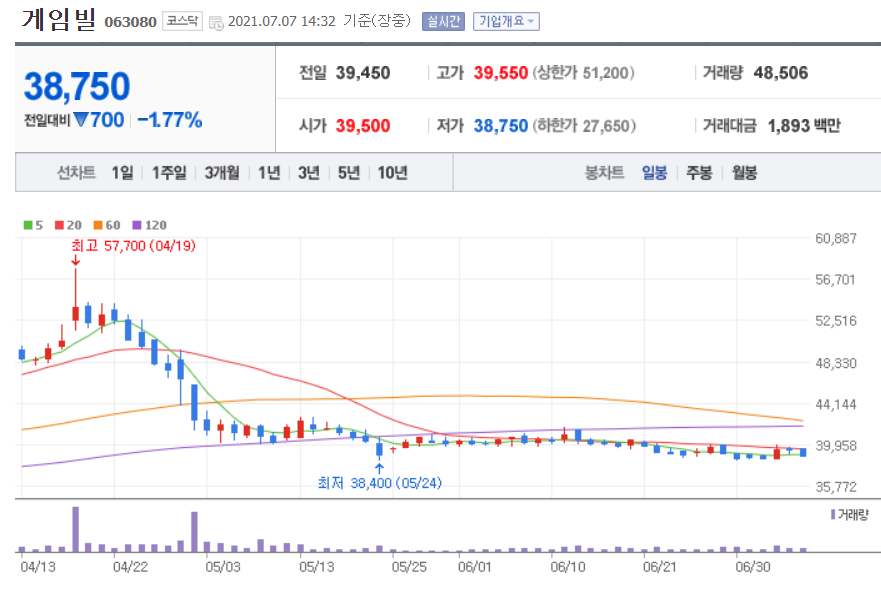Click the red 20-day moving average swatch

(60, 225)
